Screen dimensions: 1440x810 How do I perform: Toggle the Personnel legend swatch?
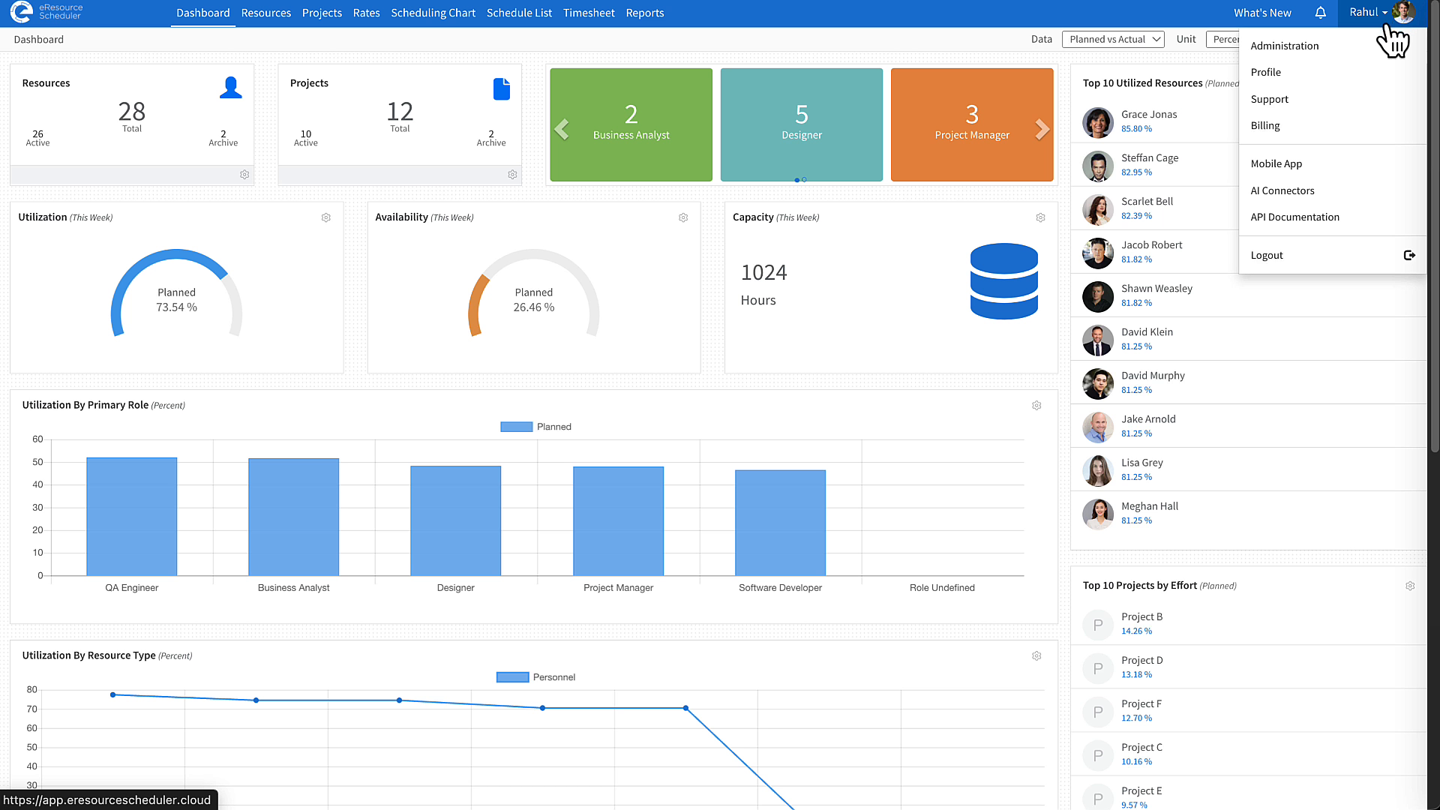(x=512, y=677)
